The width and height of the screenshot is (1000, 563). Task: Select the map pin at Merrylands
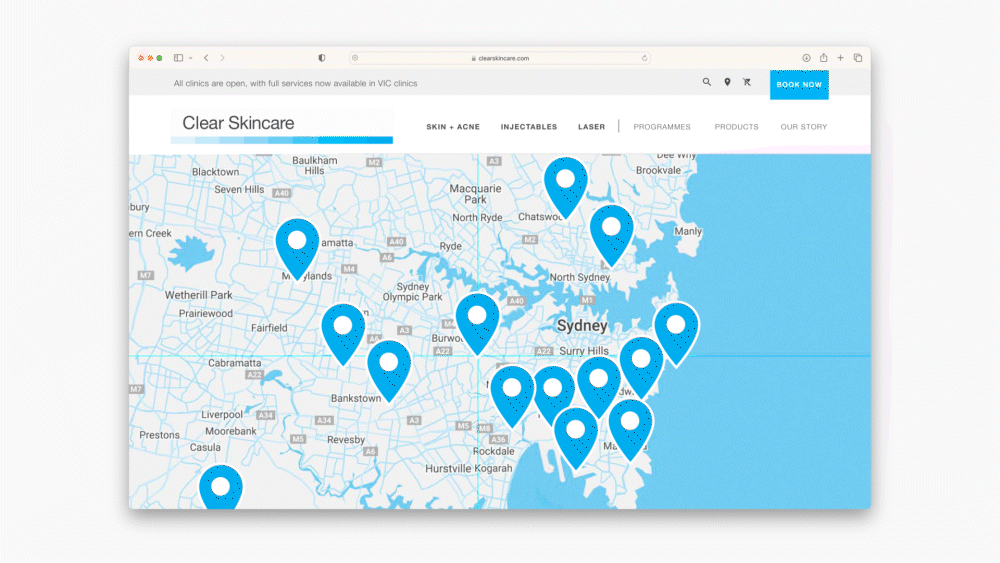pyautogui.click(x=297, y=248)
